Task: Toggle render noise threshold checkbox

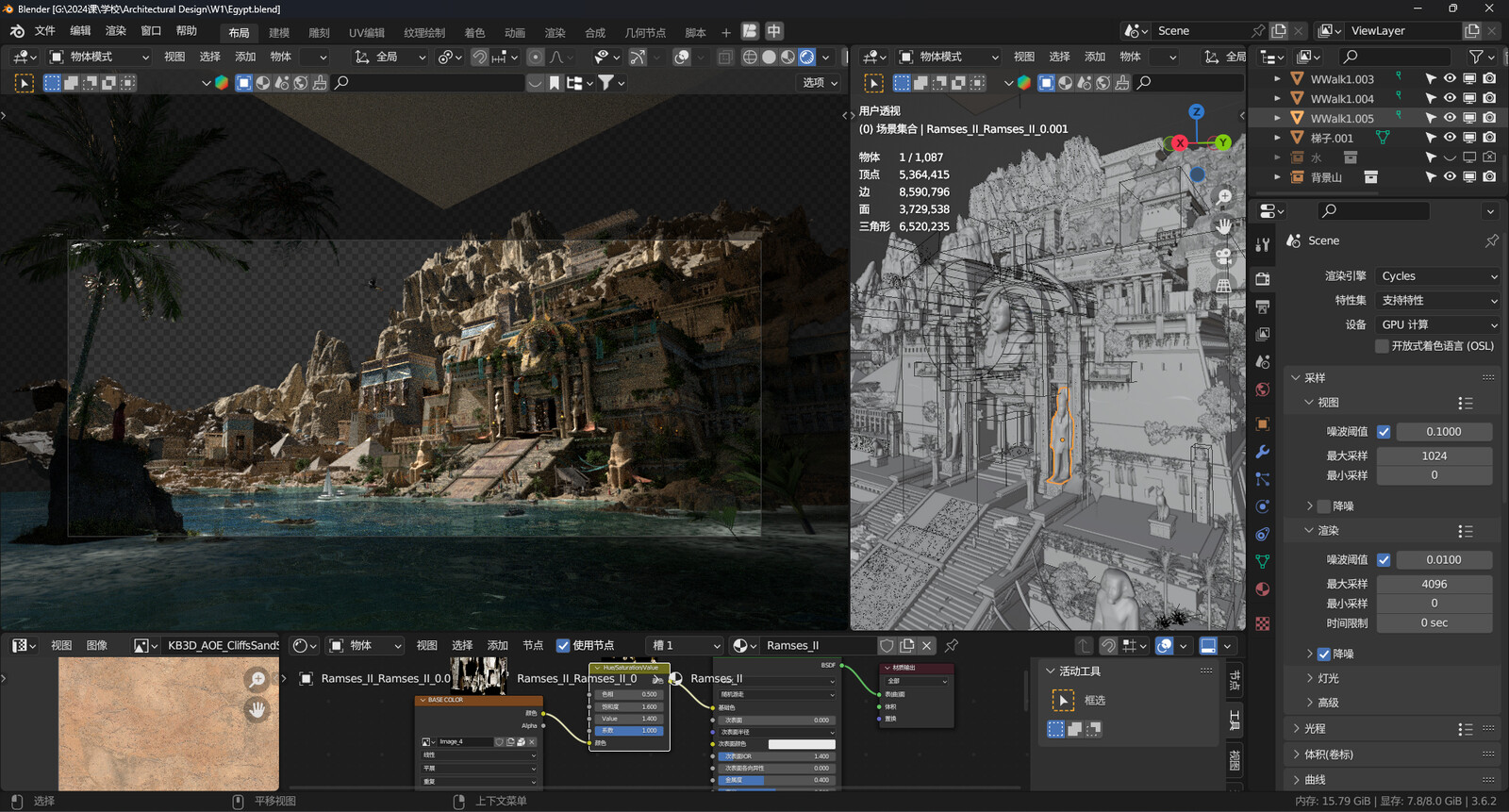Action: click(1384, 560)
